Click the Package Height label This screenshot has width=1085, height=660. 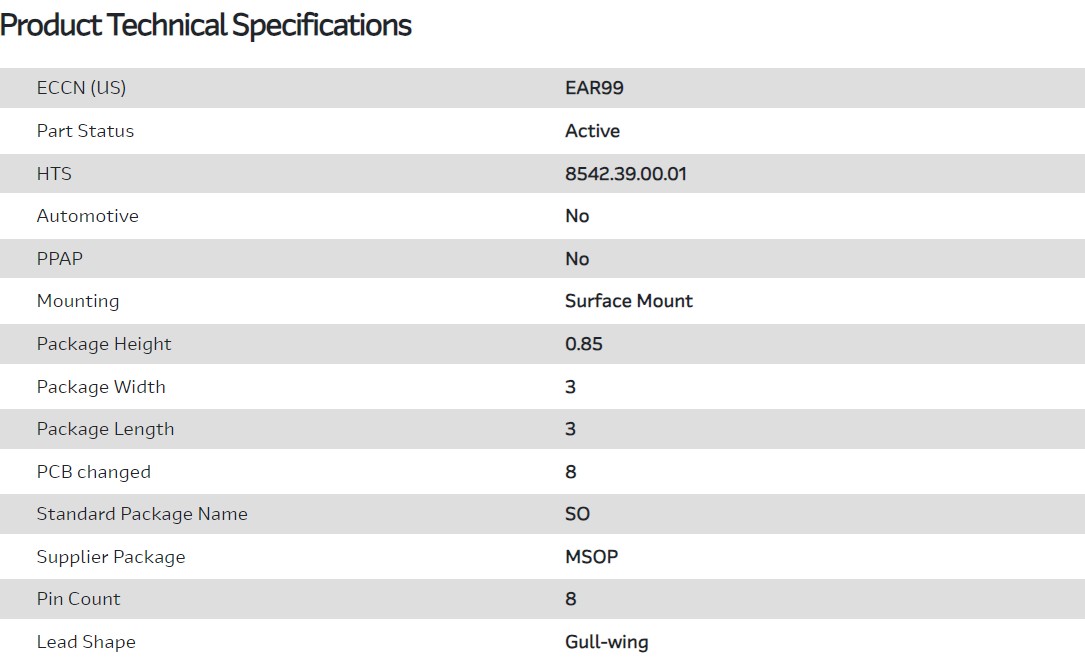pos(104,344)
